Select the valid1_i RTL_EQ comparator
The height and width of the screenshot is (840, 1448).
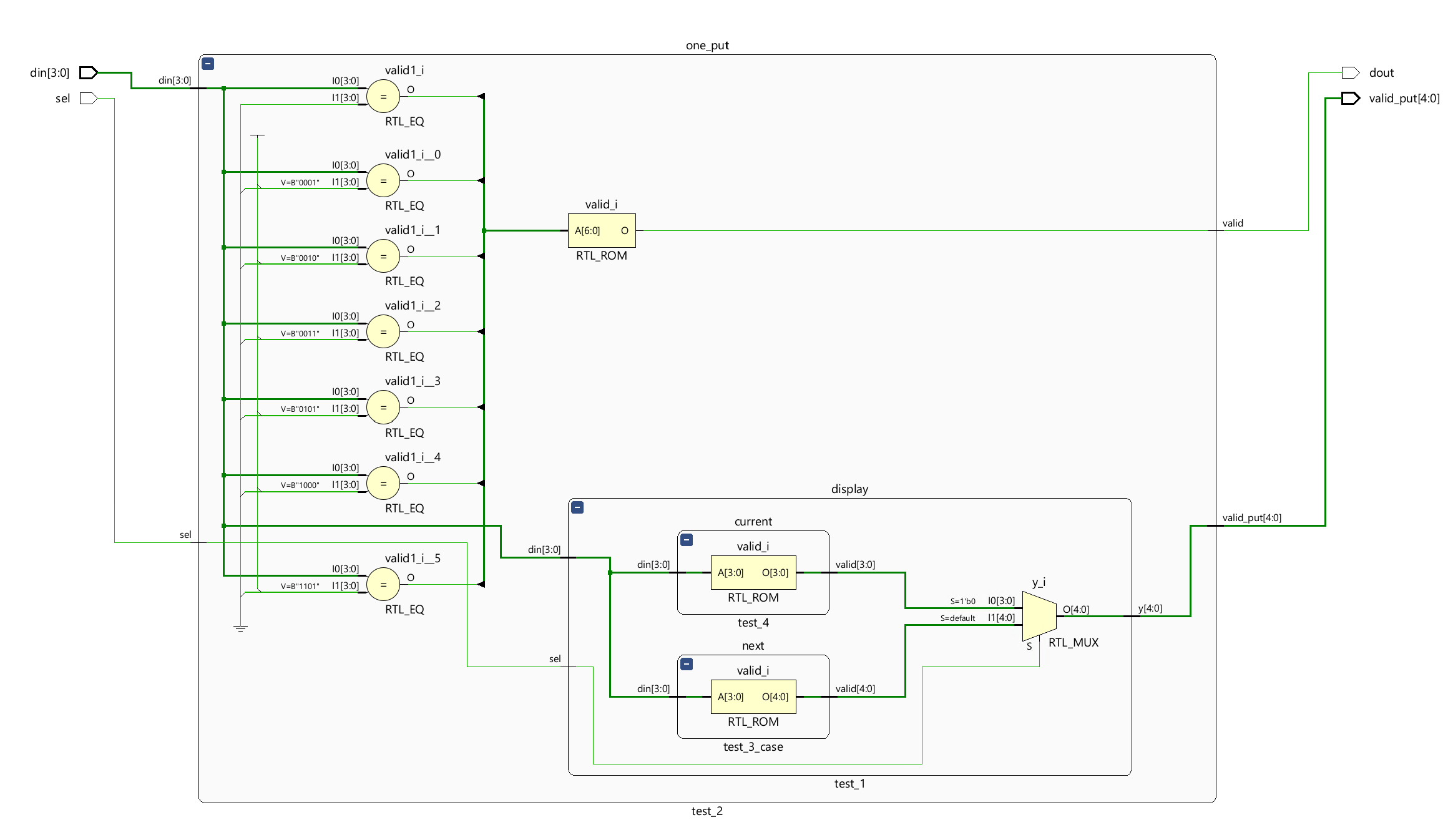(383, 96)
